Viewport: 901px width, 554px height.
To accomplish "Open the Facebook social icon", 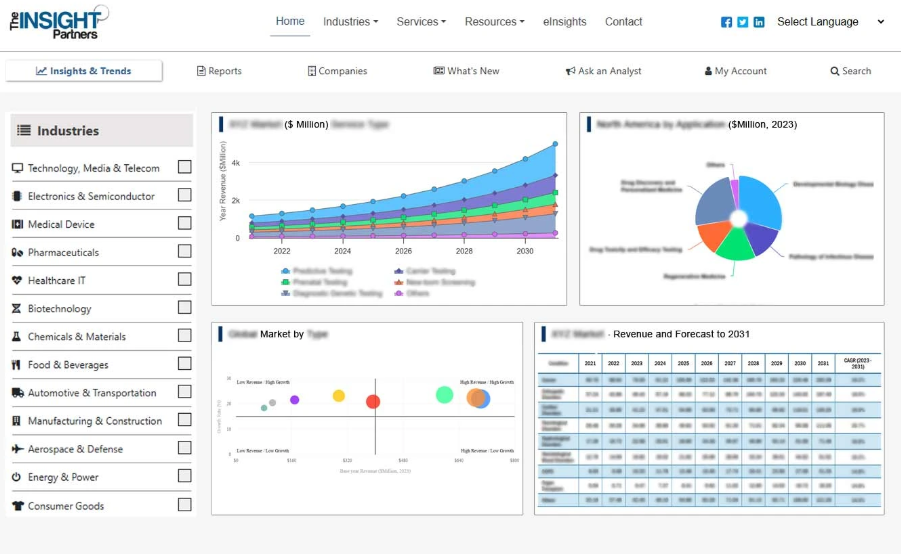I will pos(726,22).
